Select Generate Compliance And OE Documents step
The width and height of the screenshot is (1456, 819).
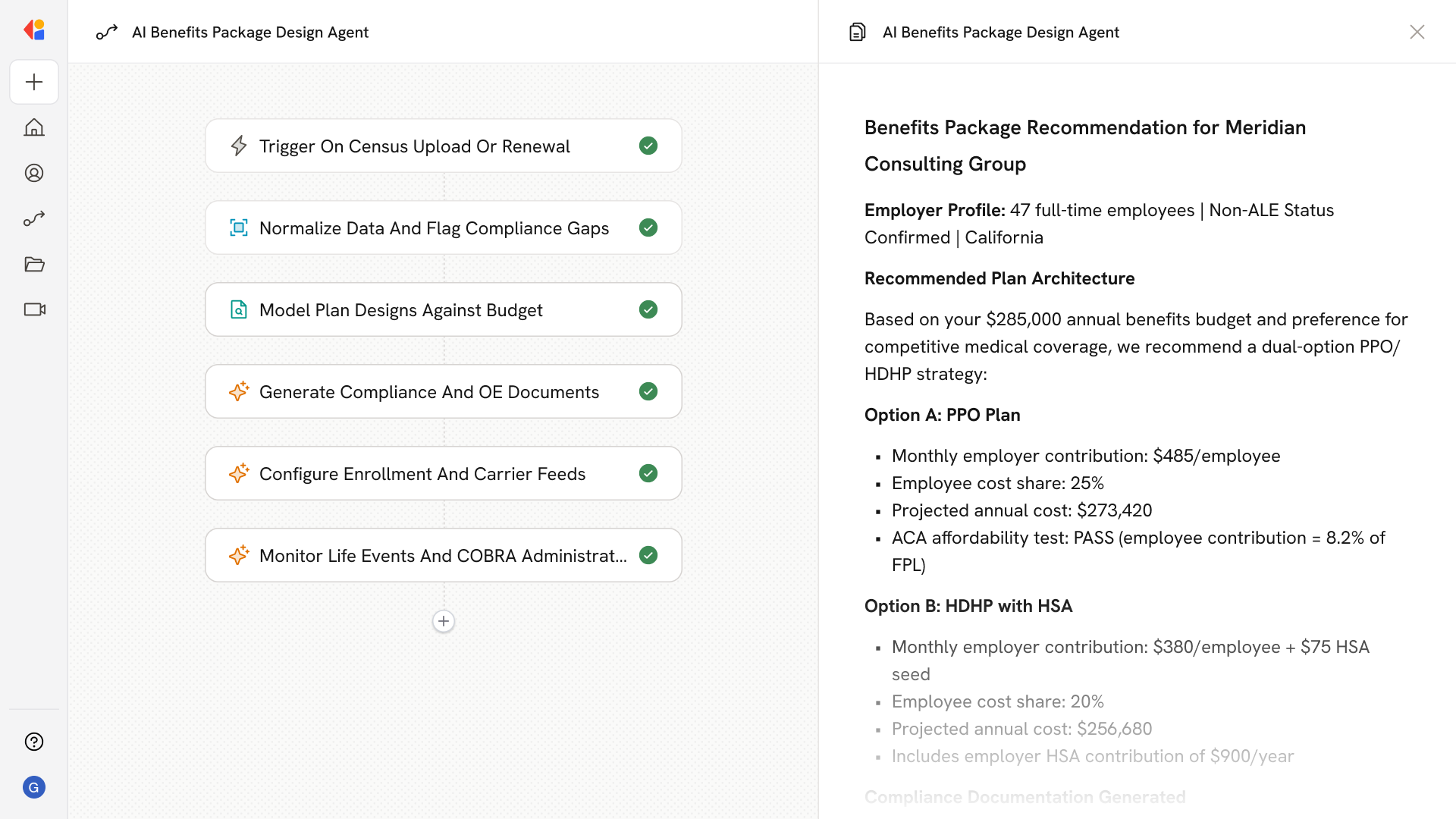[x=429, y=392]
